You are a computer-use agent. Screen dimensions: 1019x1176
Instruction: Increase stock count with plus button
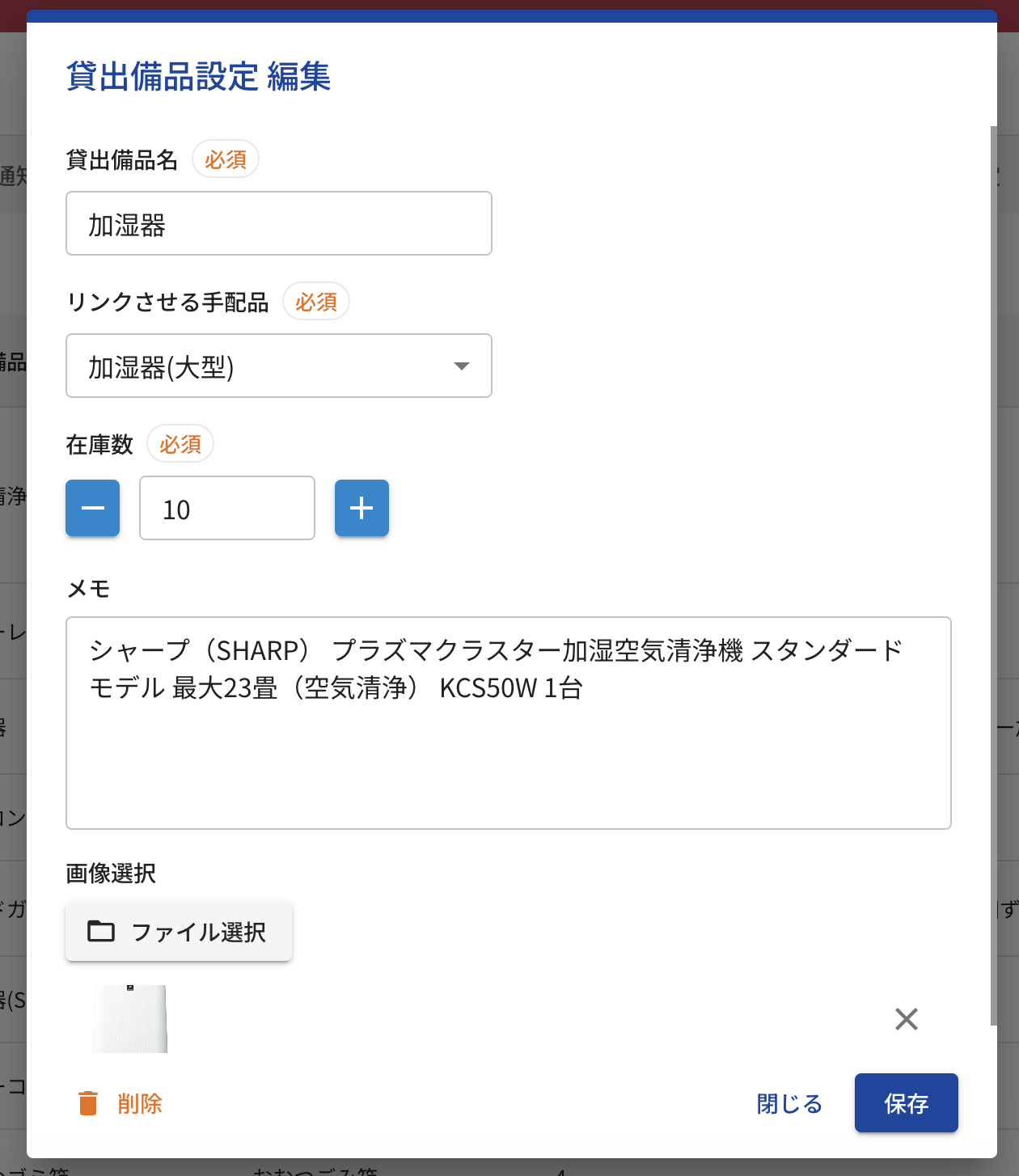pos(362,508)
